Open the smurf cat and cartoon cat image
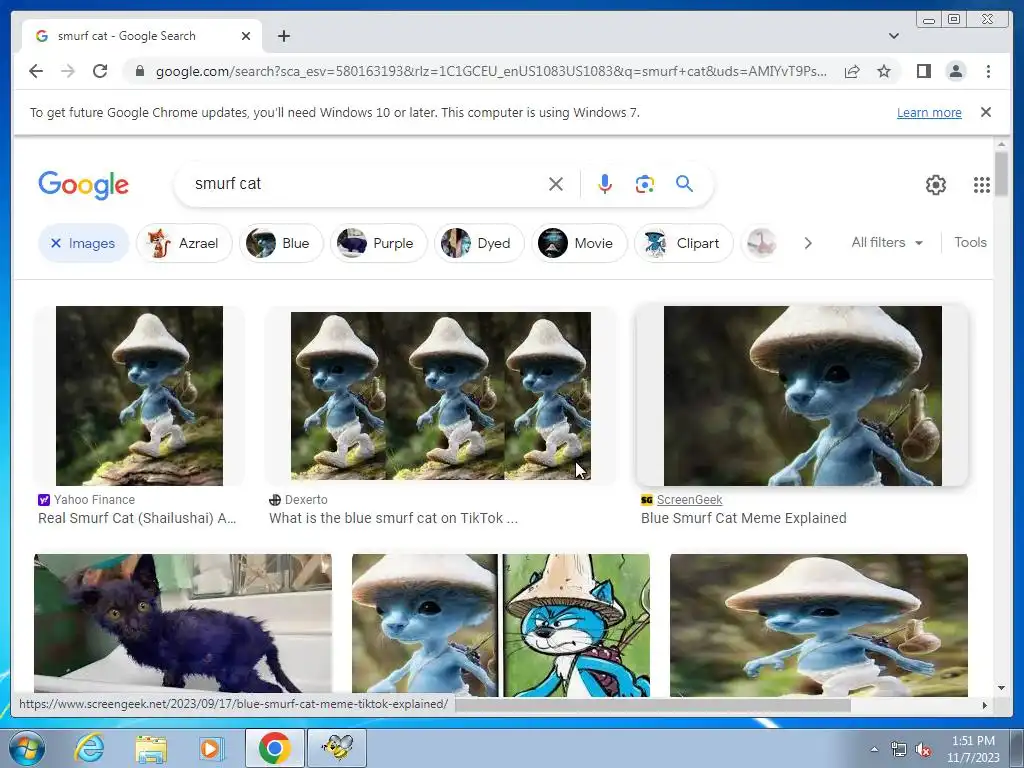Screen dimensions: 1024x768 pos(501,625)
